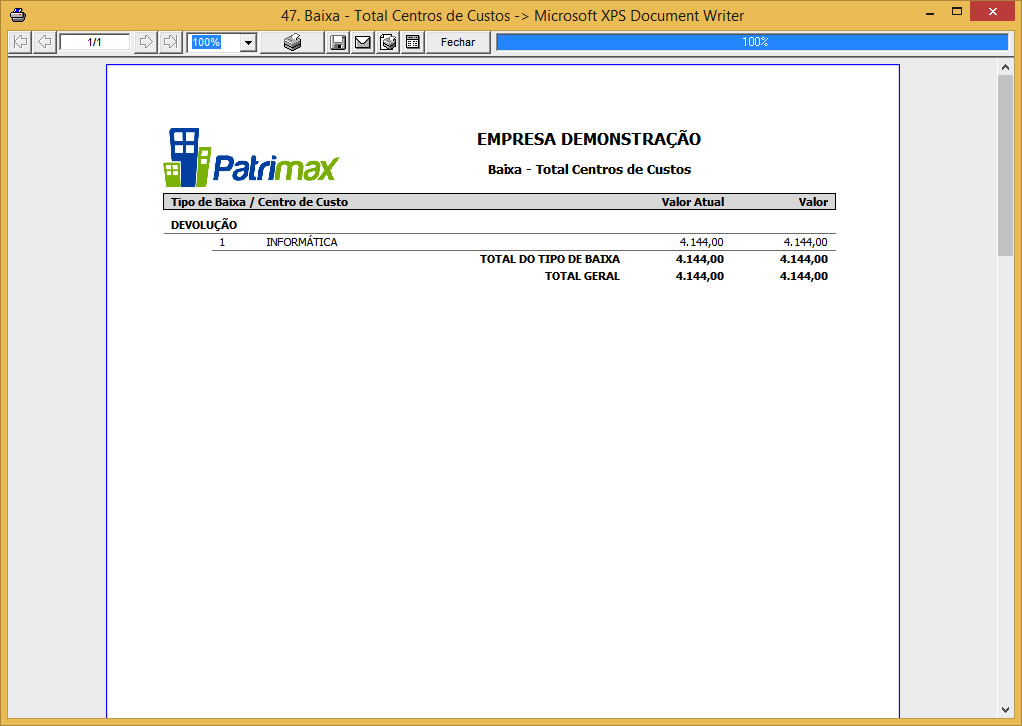Click the 'Baixa - Total Centros de Custos' subtitle

(589, 169)
